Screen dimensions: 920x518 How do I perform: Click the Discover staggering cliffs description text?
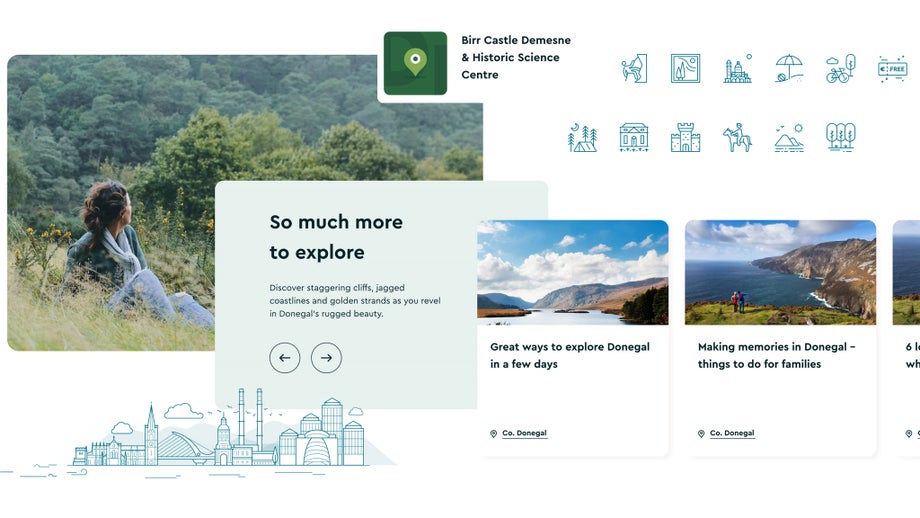tap(355, 300)
